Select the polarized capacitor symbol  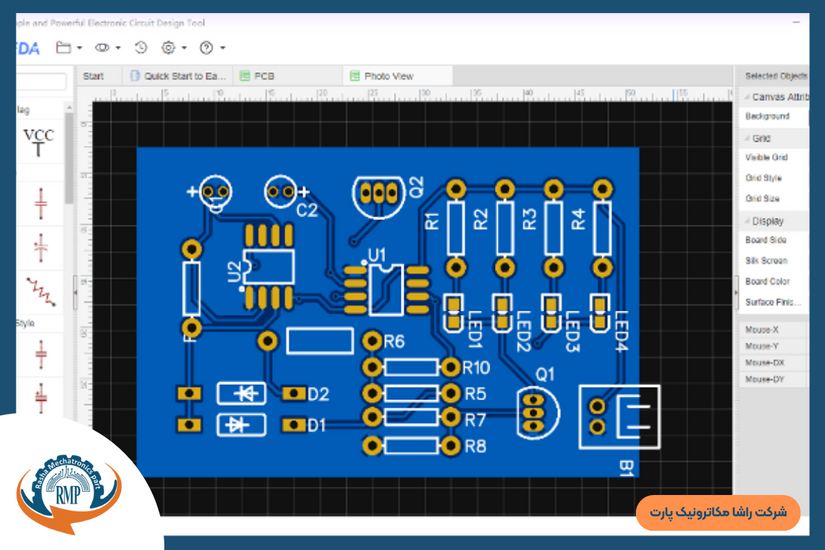click(41, 246)
